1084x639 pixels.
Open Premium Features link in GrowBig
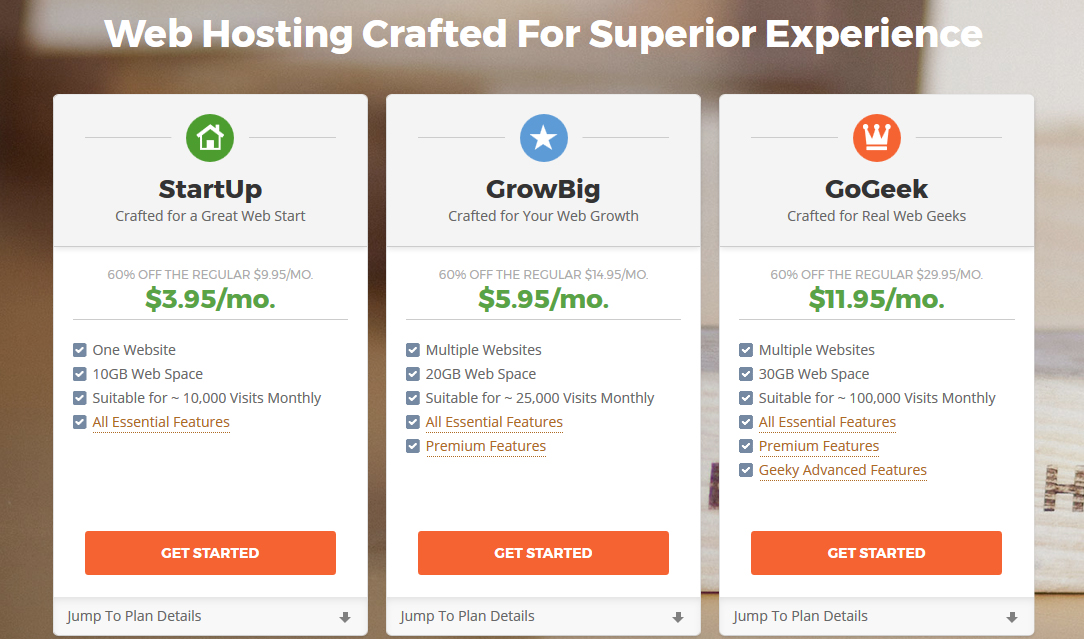click(x=486, y=446)
